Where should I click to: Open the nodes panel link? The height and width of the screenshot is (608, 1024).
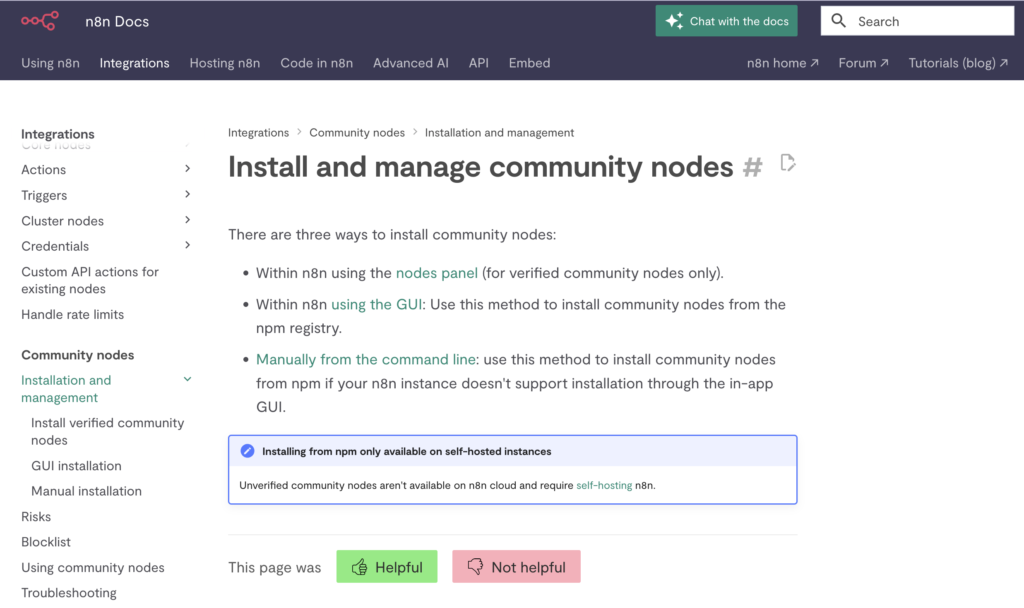437,273
